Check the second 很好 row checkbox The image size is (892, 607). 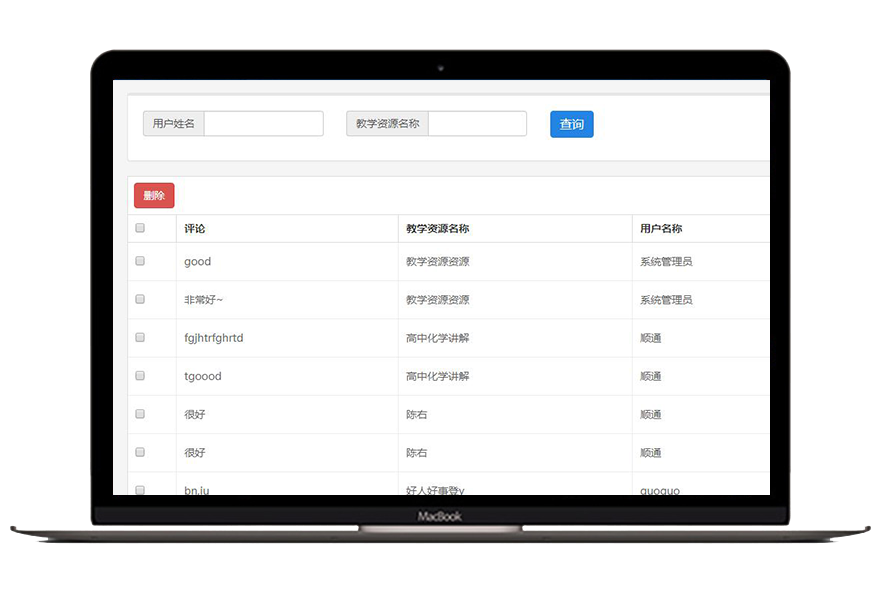140,452
